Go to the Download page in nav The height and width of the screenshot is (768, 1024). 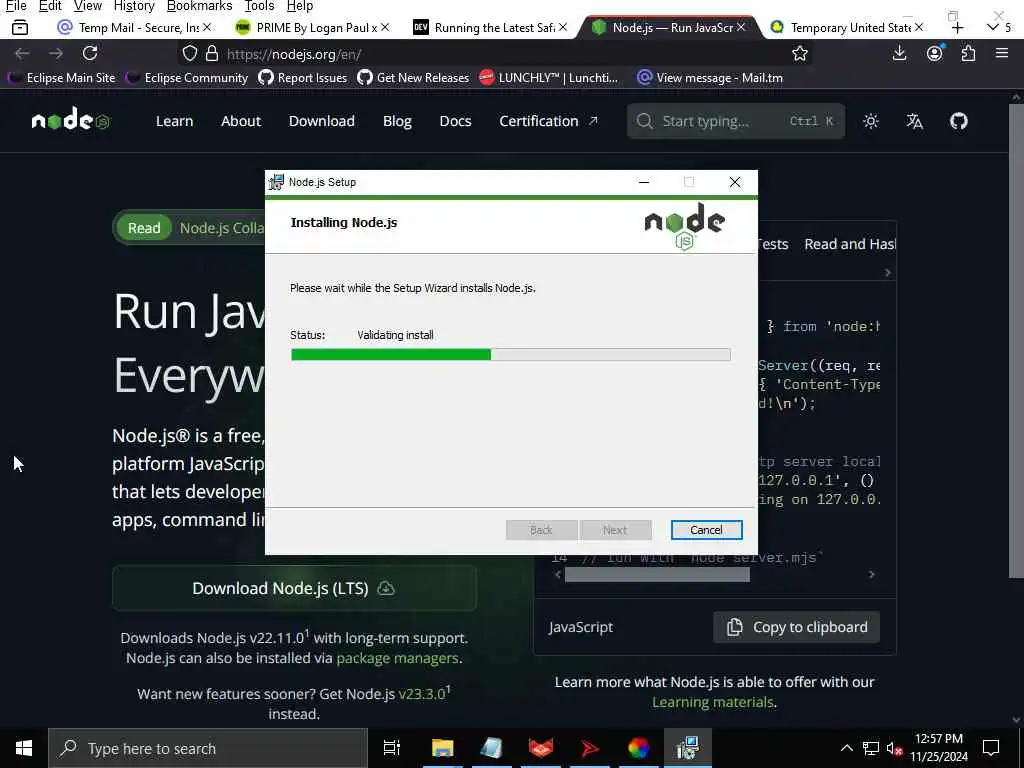tap(321, 121)
